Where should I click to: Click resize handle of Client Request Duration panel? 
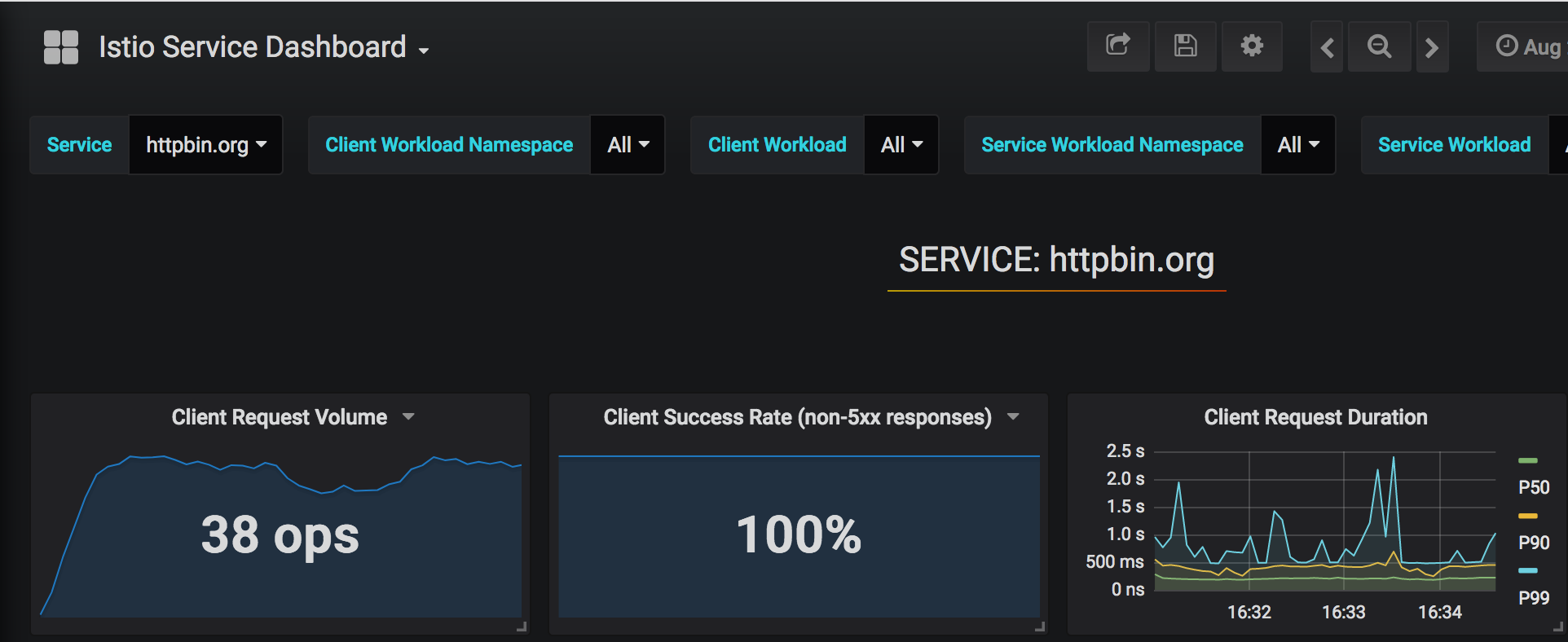1558,627
